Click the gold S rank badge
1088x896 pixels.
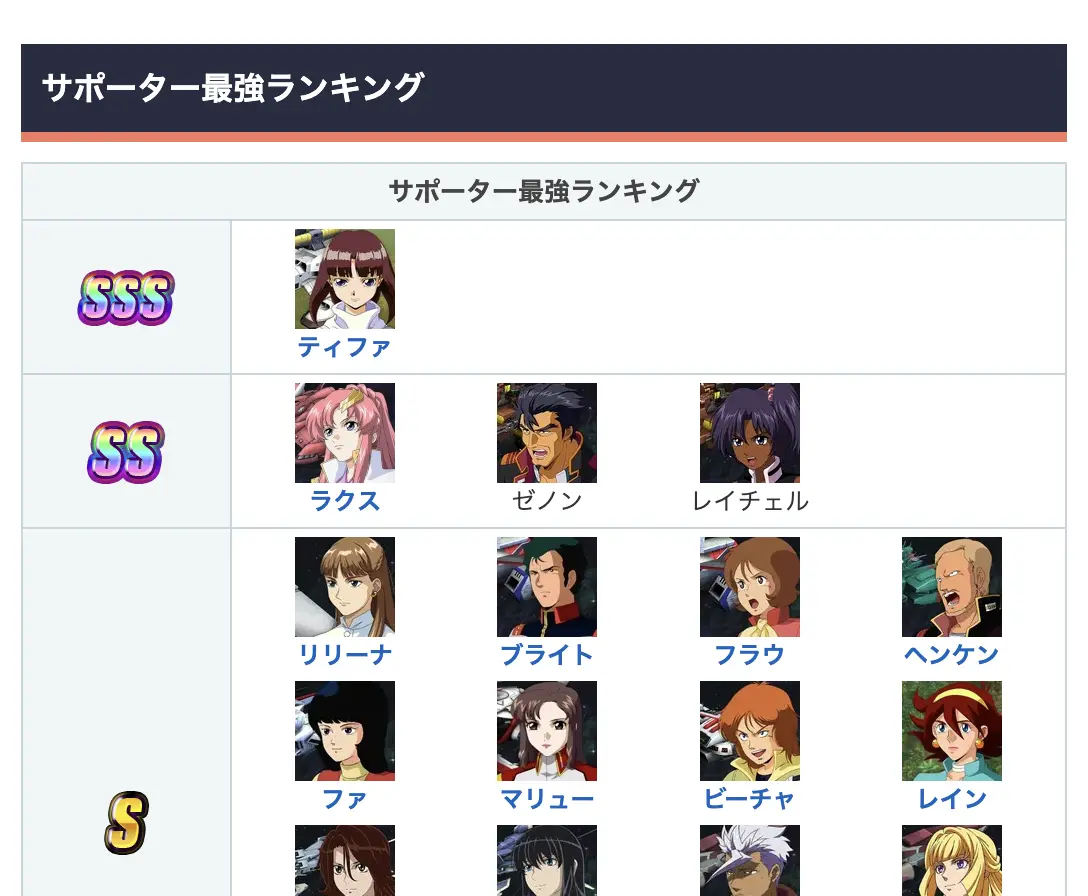click(x=126, y=822)
